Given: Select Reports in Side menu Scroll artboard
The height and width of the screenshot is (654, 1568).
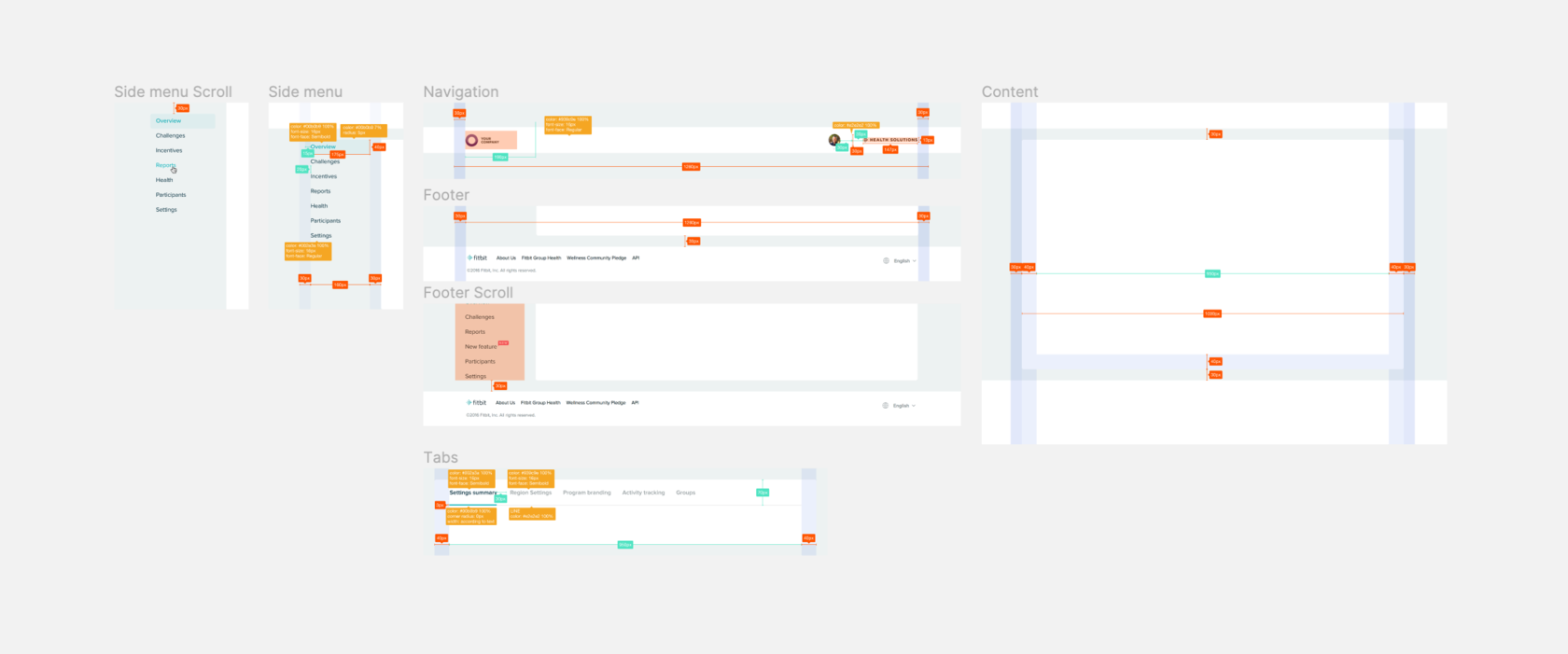Looking at the screenshot, I should (165, 165).
